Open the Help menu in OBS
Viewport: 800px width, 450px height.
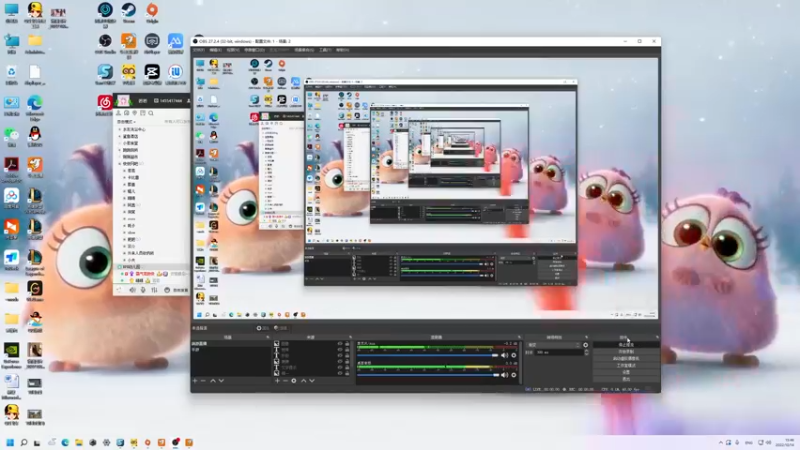click(x=342, y=50)
